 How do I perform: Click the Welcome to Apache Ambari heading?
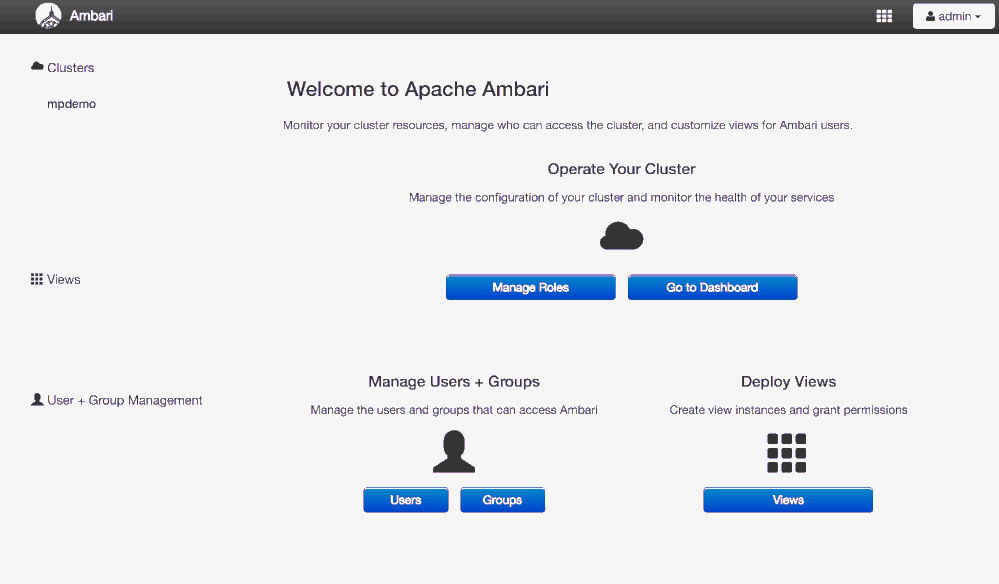tap(417, 89)
